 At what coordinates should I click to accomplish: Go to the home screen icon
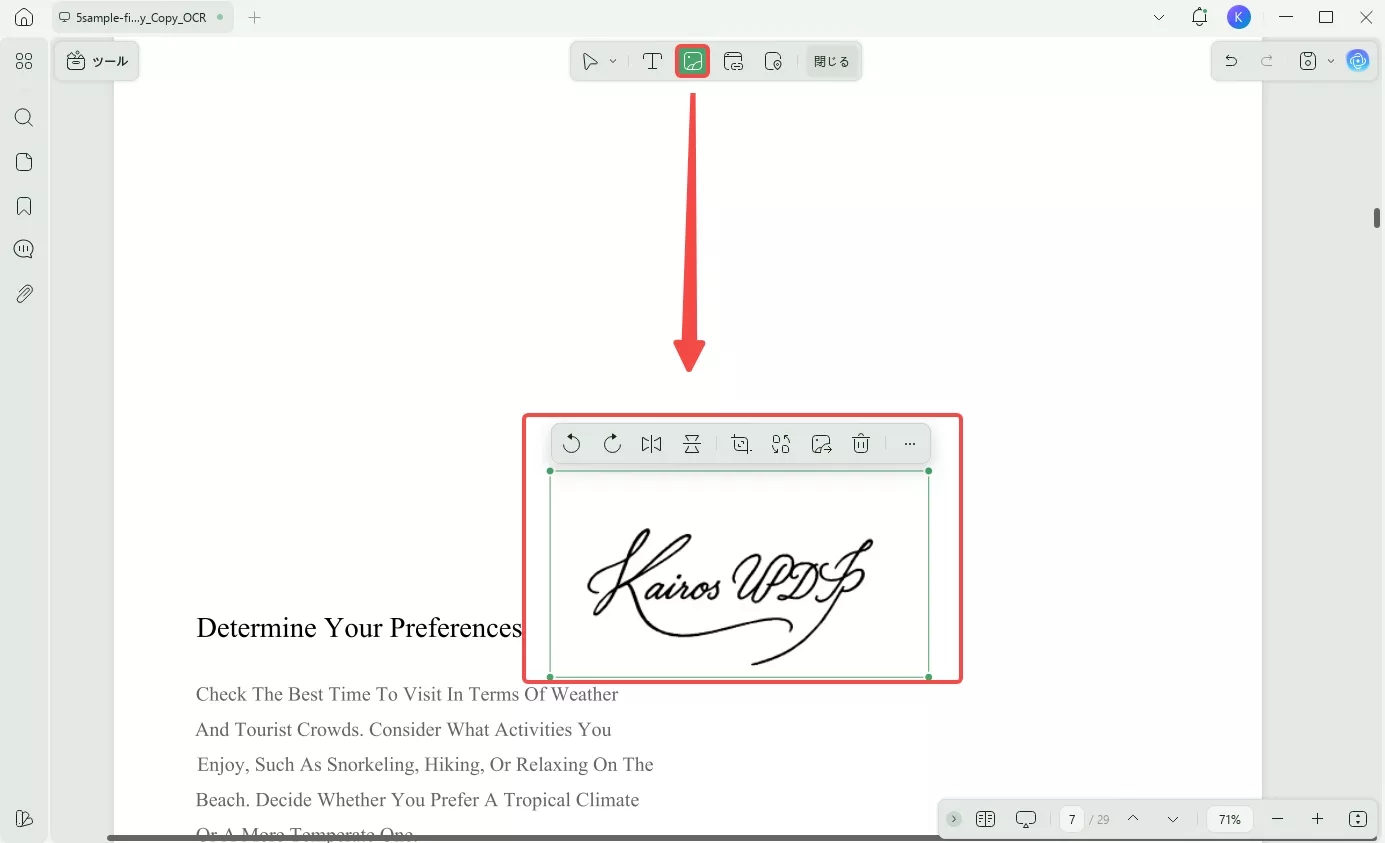[x=24, y=17]
